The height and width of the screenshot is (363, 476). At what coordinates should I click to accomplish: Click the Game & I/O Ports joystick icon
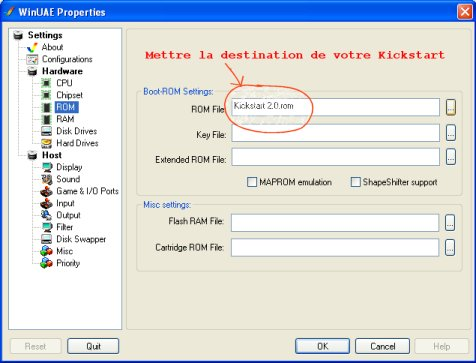click(46, 191)
